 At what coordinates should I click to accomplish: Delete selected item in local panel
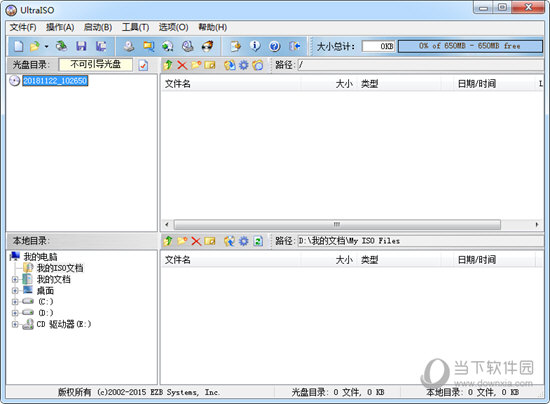pos(196,241)
